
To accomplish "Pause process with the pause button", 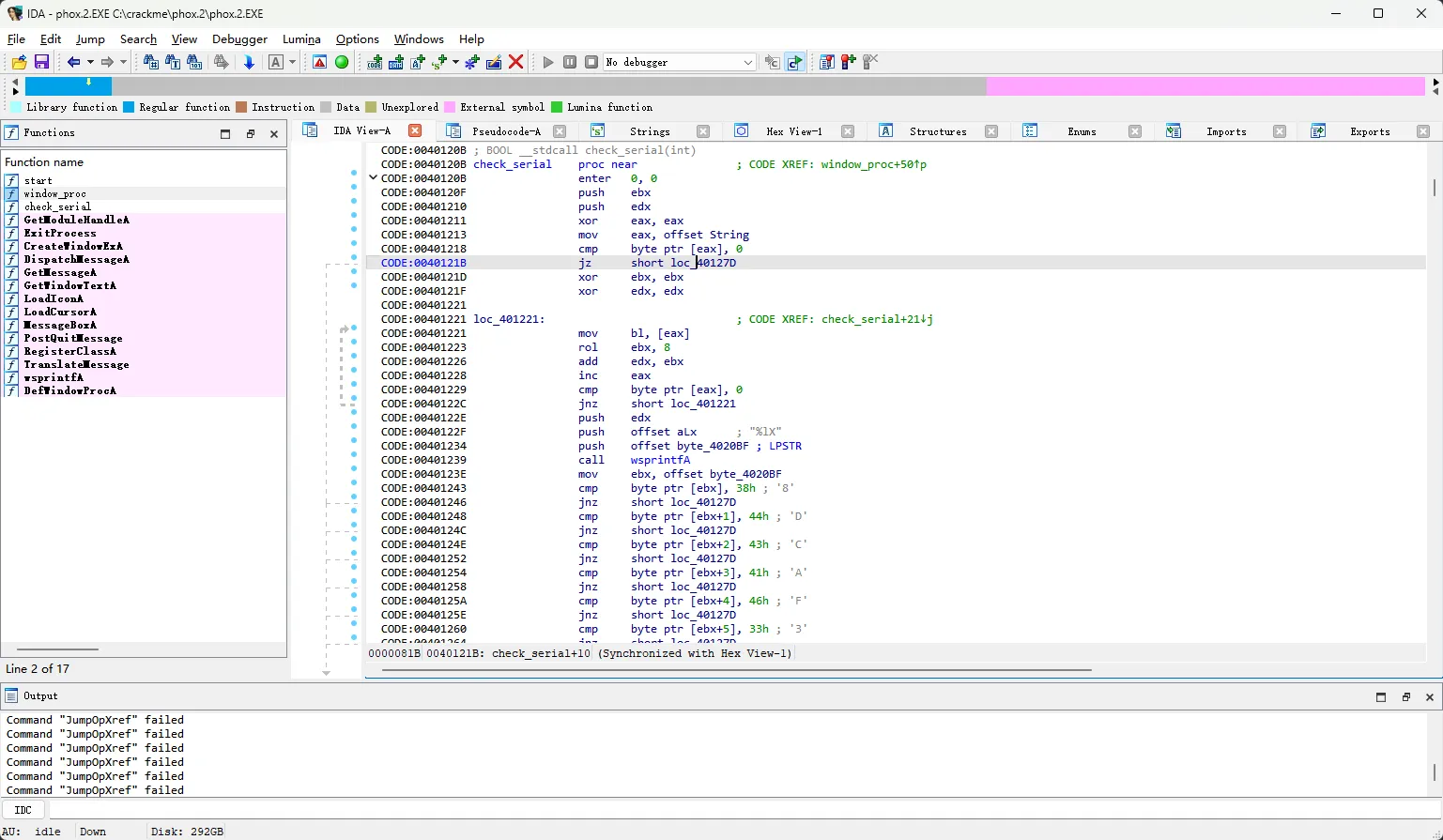I will [x=570, y=62].
